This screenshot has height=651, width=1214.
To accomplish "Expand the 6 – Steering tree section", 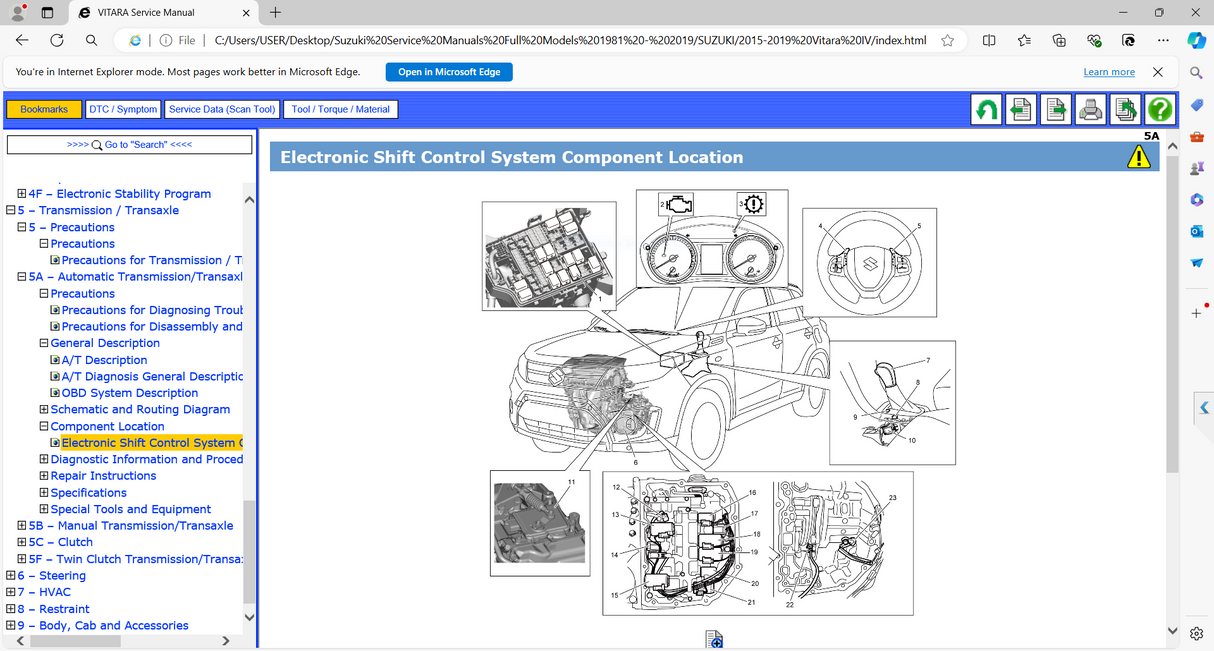I will (x=9, y=575).
